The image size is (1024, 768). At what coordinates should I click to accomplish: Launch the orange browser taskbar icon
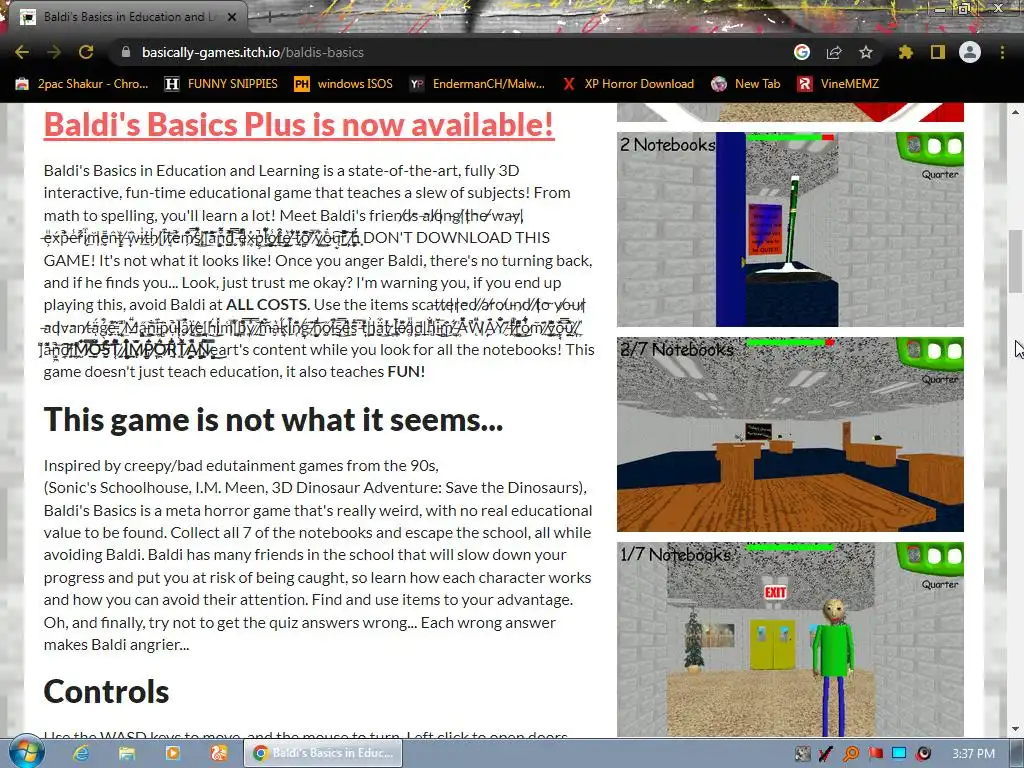pyautogui.click(x=218, y=753)
